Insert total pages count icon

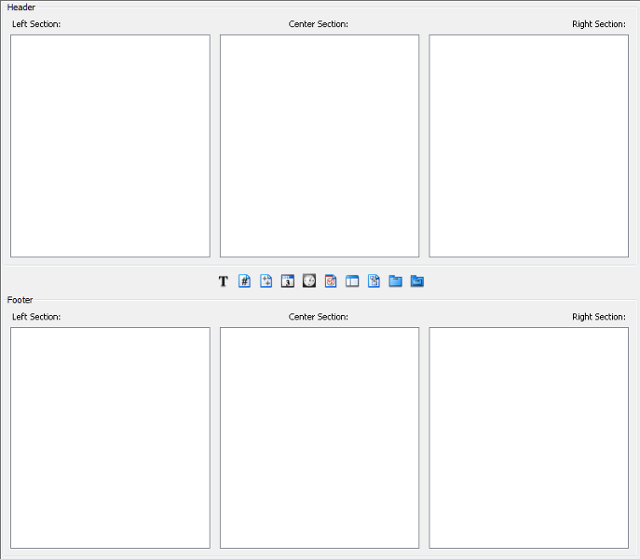[266, 281]
